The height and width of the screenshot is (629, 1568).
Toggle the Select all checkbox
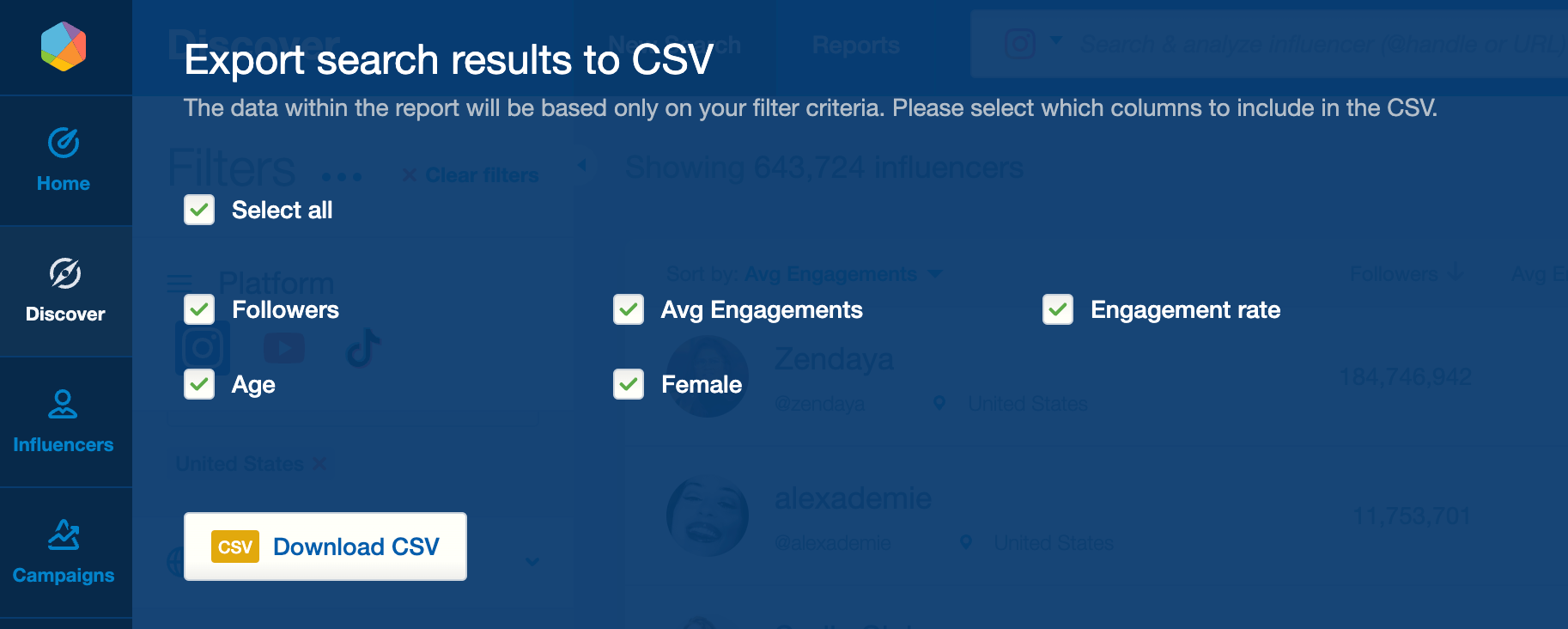click(x=199, y=210)
